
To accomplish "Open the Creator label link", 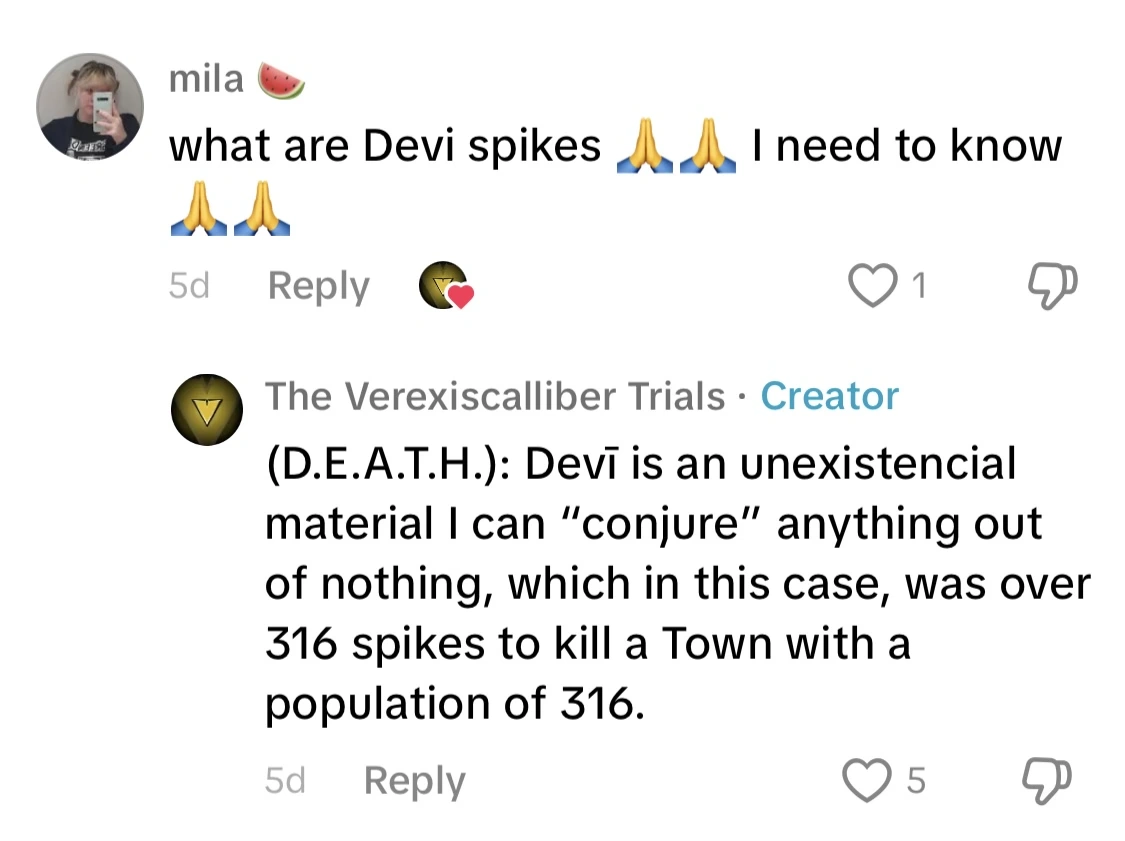I will click(830, 396).
